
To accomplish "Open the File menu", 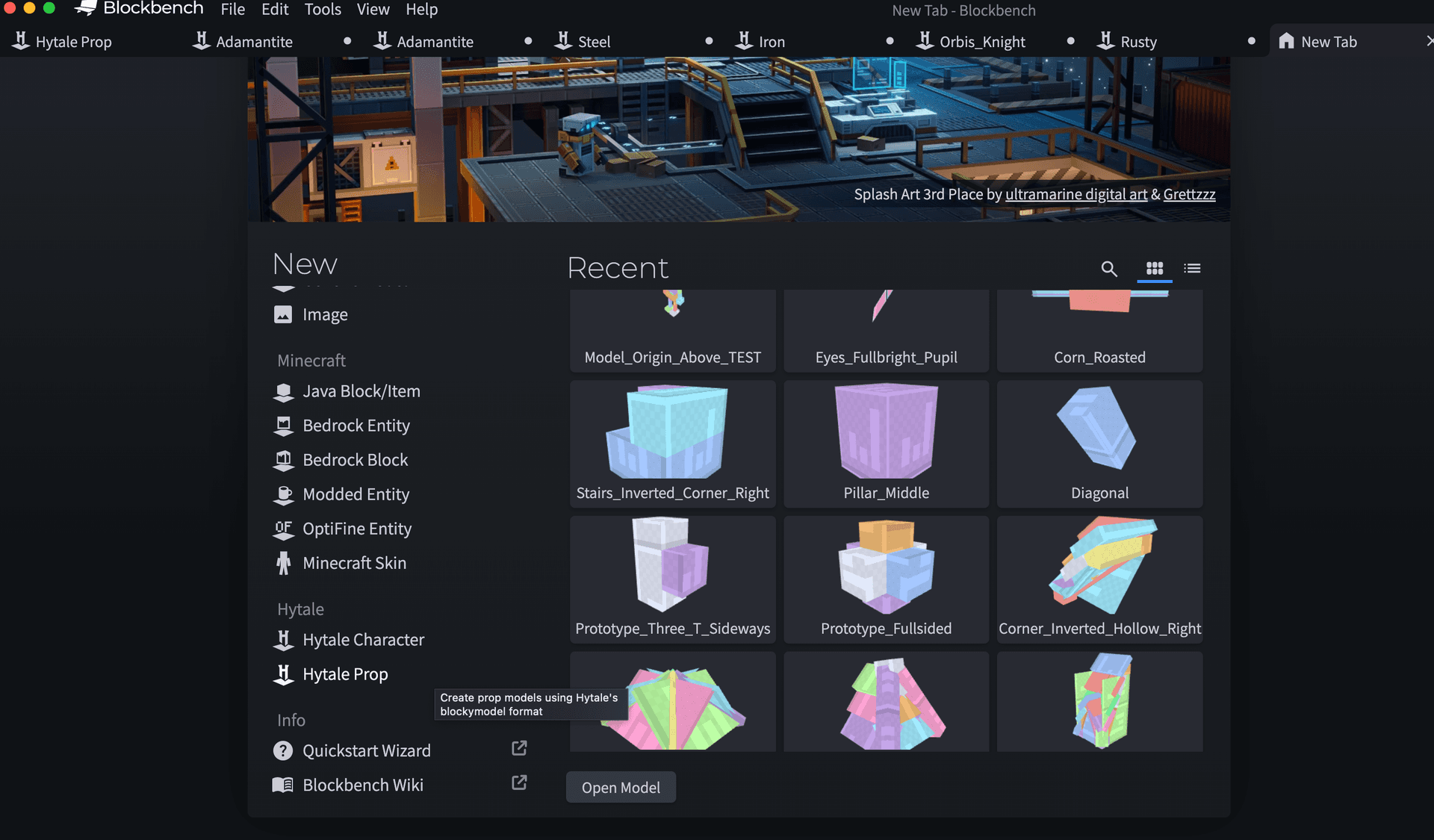I will coord(232,10).
